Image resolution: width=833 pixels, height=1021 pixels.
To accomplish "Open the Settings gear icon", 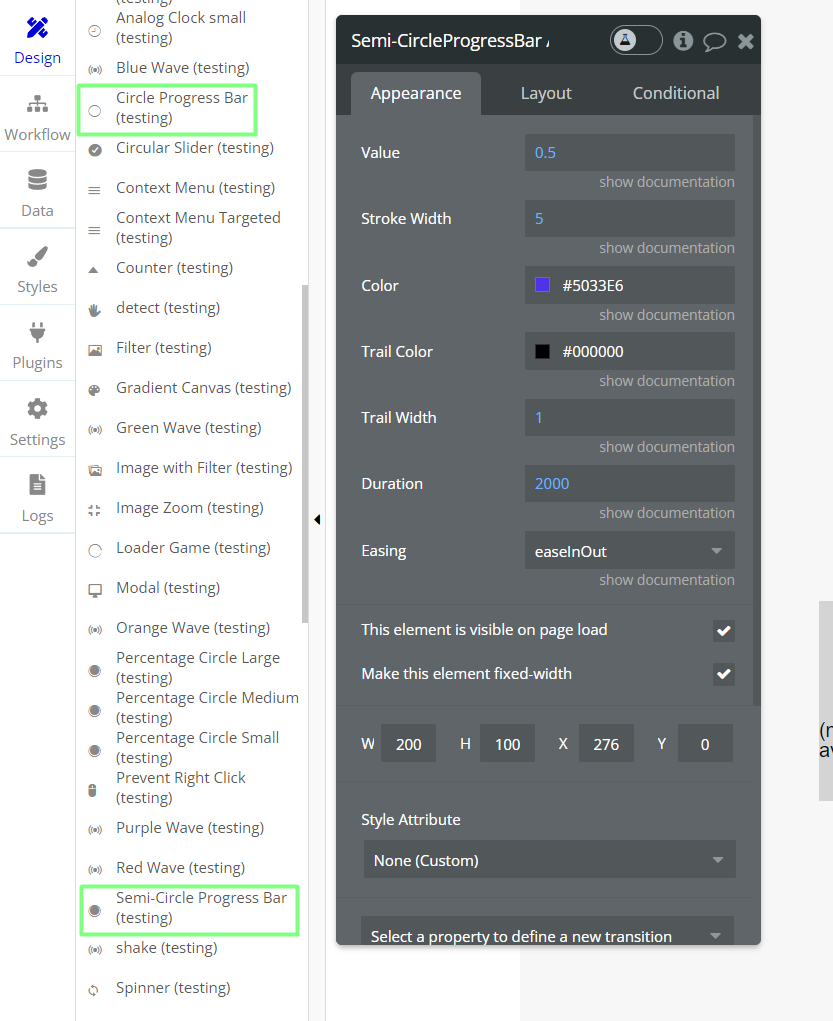I will (x=37, y=409).
